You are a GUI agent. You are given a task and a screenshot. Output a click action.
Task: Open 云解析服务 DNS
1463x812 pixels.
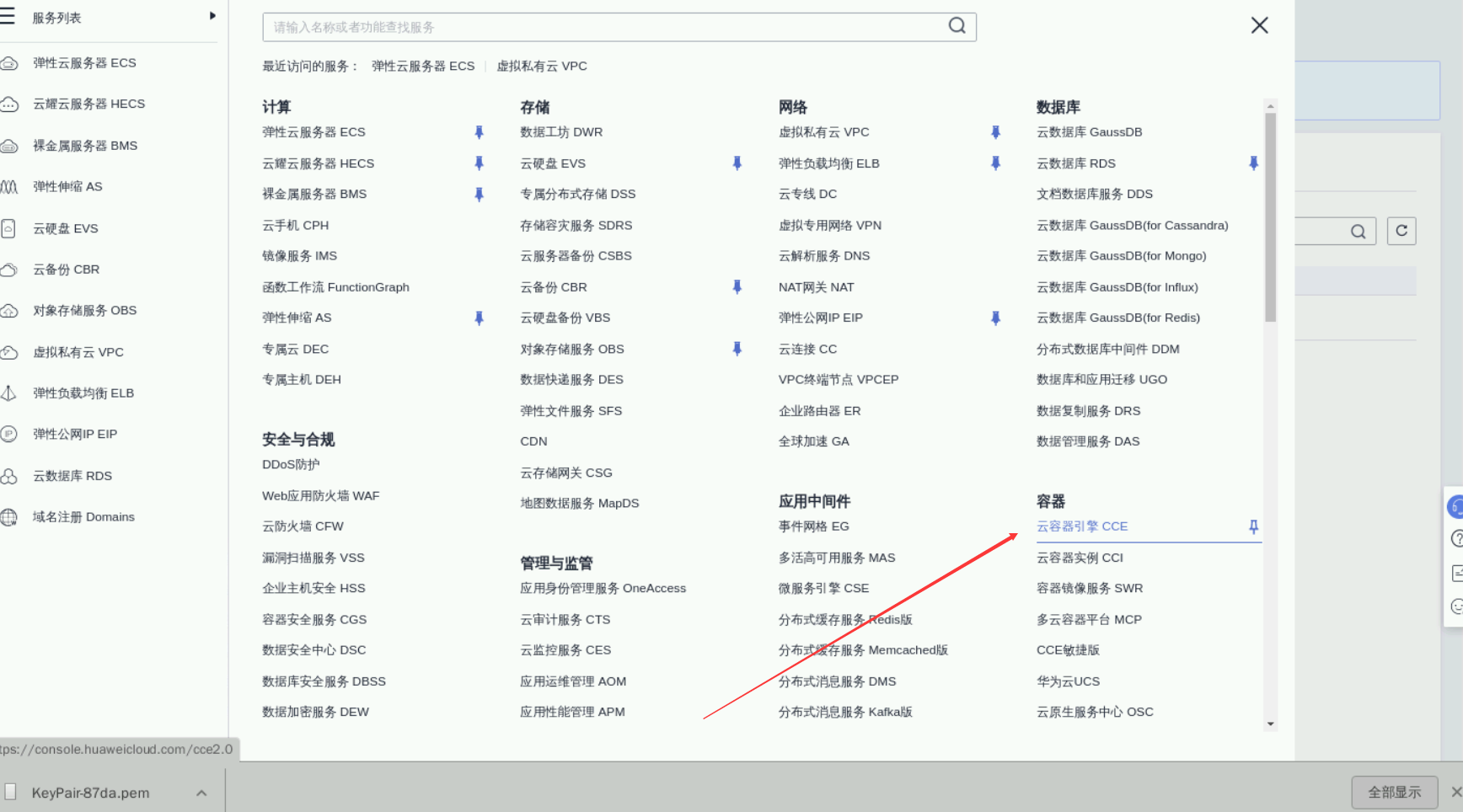click(824, 256)
